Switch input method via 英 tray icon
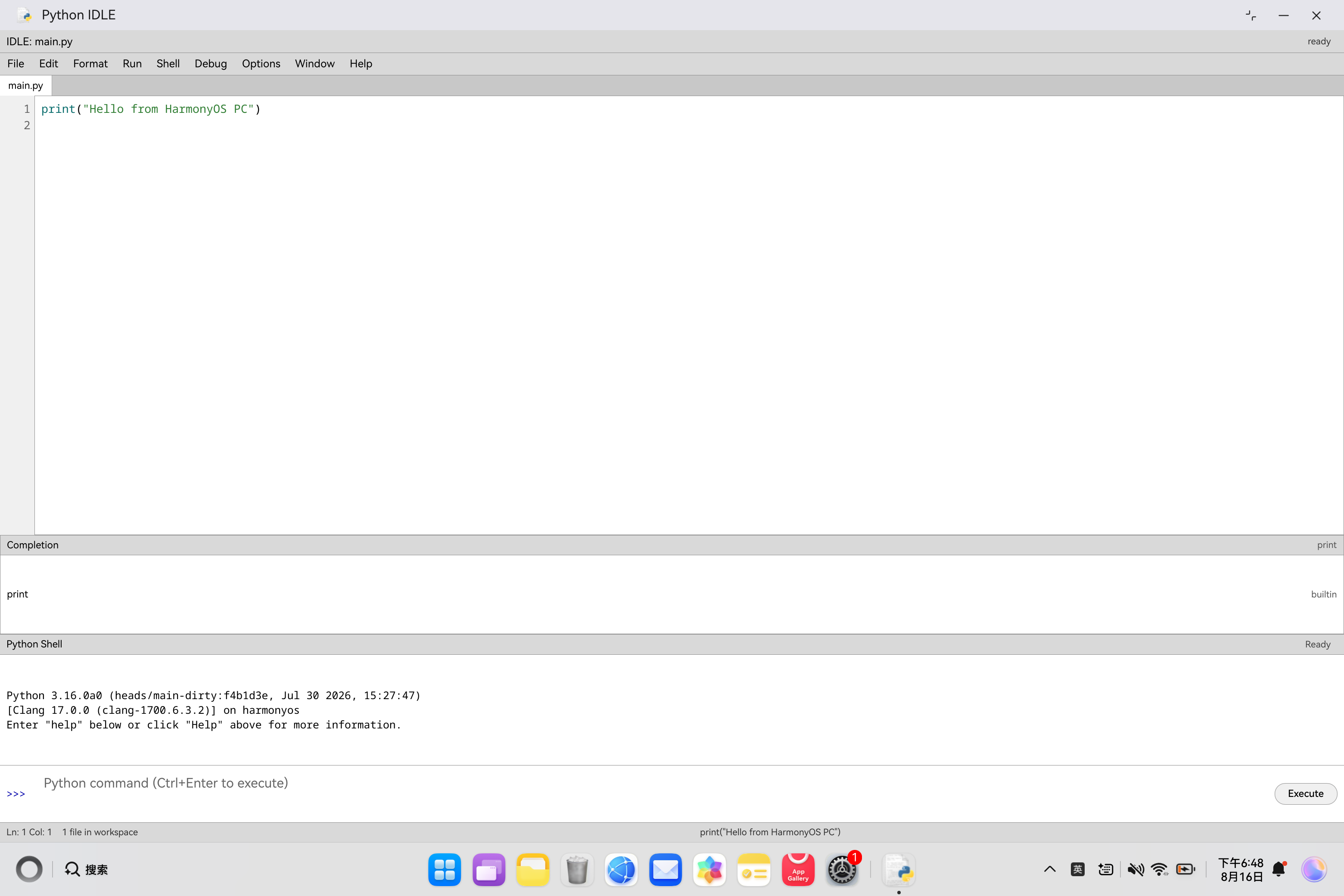1344x896 pixels. tap(1078, 870)
